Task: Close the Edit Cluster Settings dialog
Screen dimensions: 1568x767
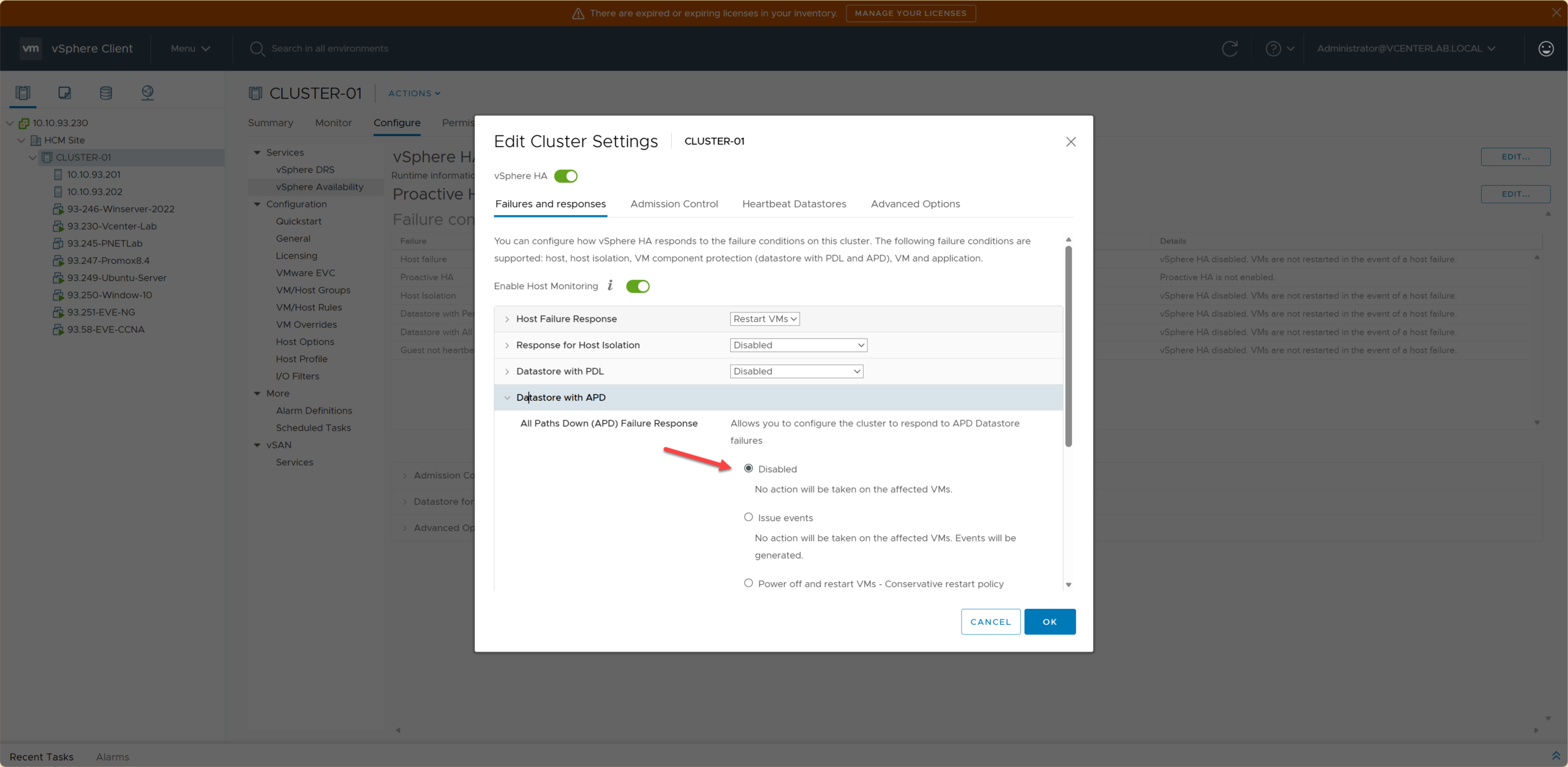Action: pos(1070,142)
